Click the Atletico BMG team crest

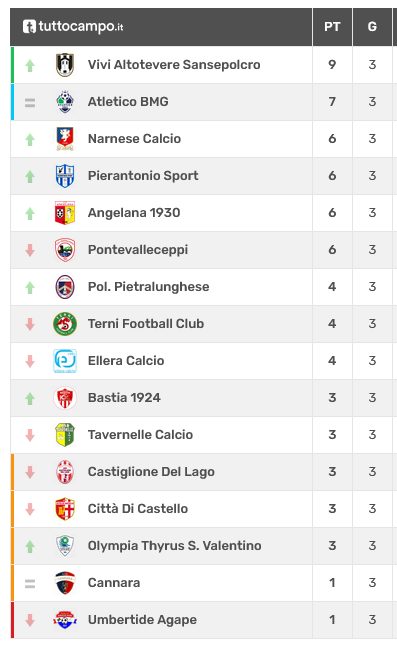pos(65,102)
